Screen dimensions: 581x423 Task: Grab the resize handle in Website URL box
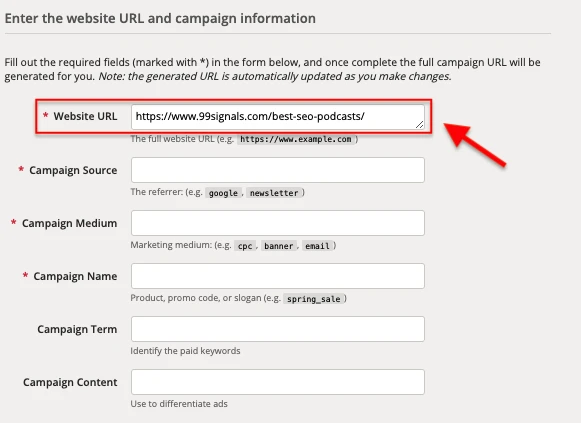[x=419, y=125]
